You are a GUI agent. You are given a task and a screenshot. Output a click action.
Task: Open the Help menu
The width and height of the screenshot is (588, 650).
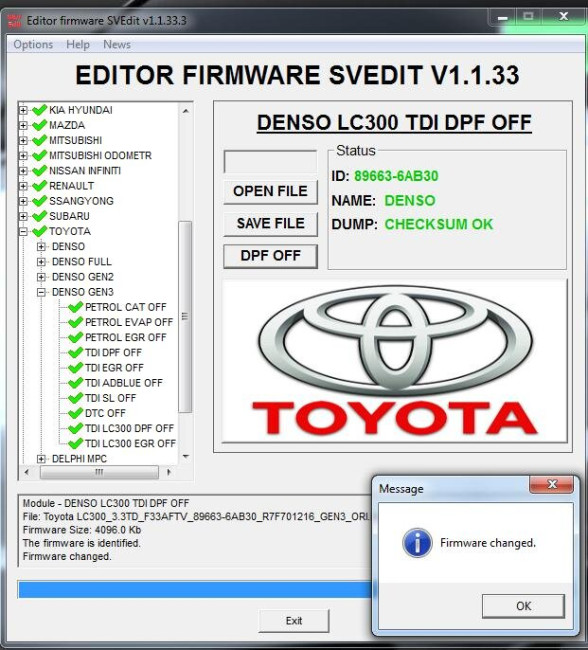[x=78, y=44]
